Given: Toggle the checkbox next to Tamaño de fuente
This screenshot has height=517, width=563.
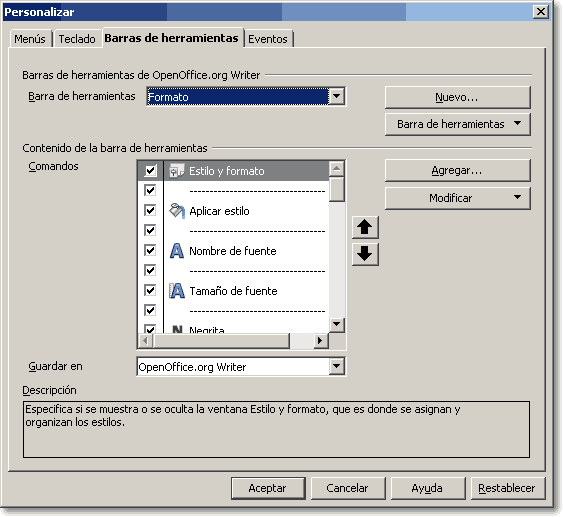Looking at the screenshot, I should [x=150, y=290].
